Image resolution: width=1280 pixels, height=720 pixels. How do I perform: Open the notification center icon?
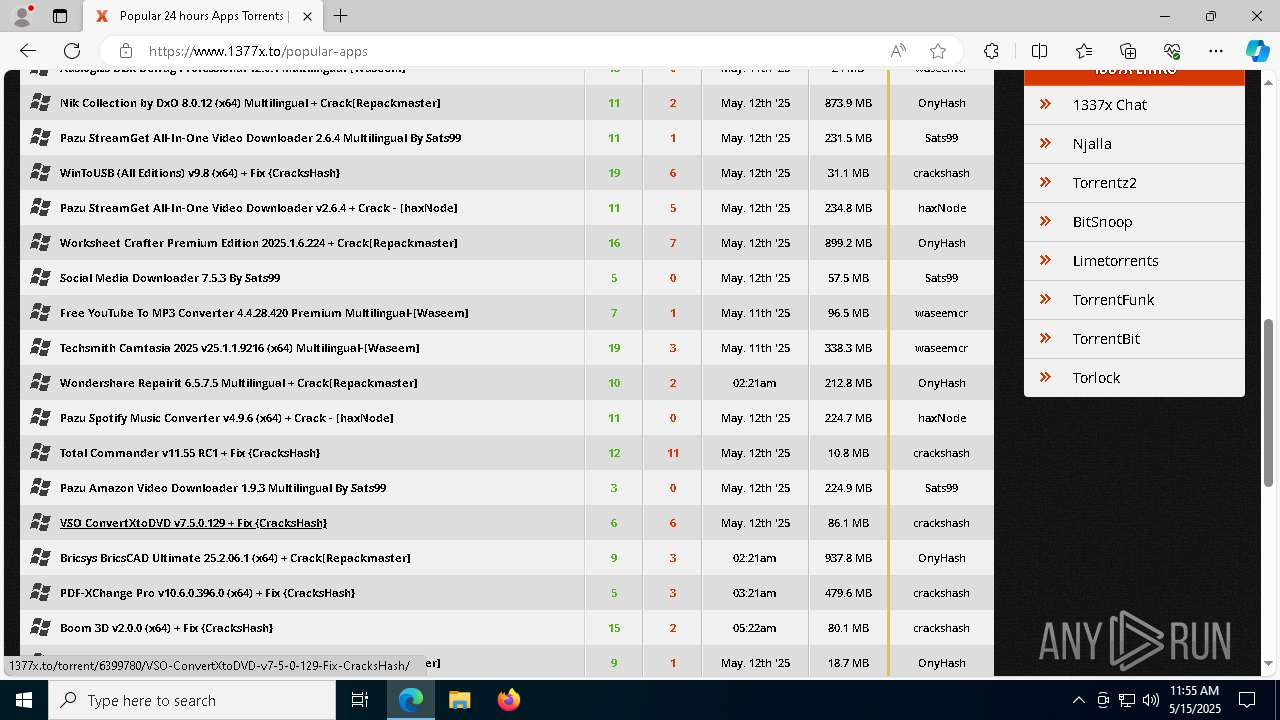tap(1247, 700)
